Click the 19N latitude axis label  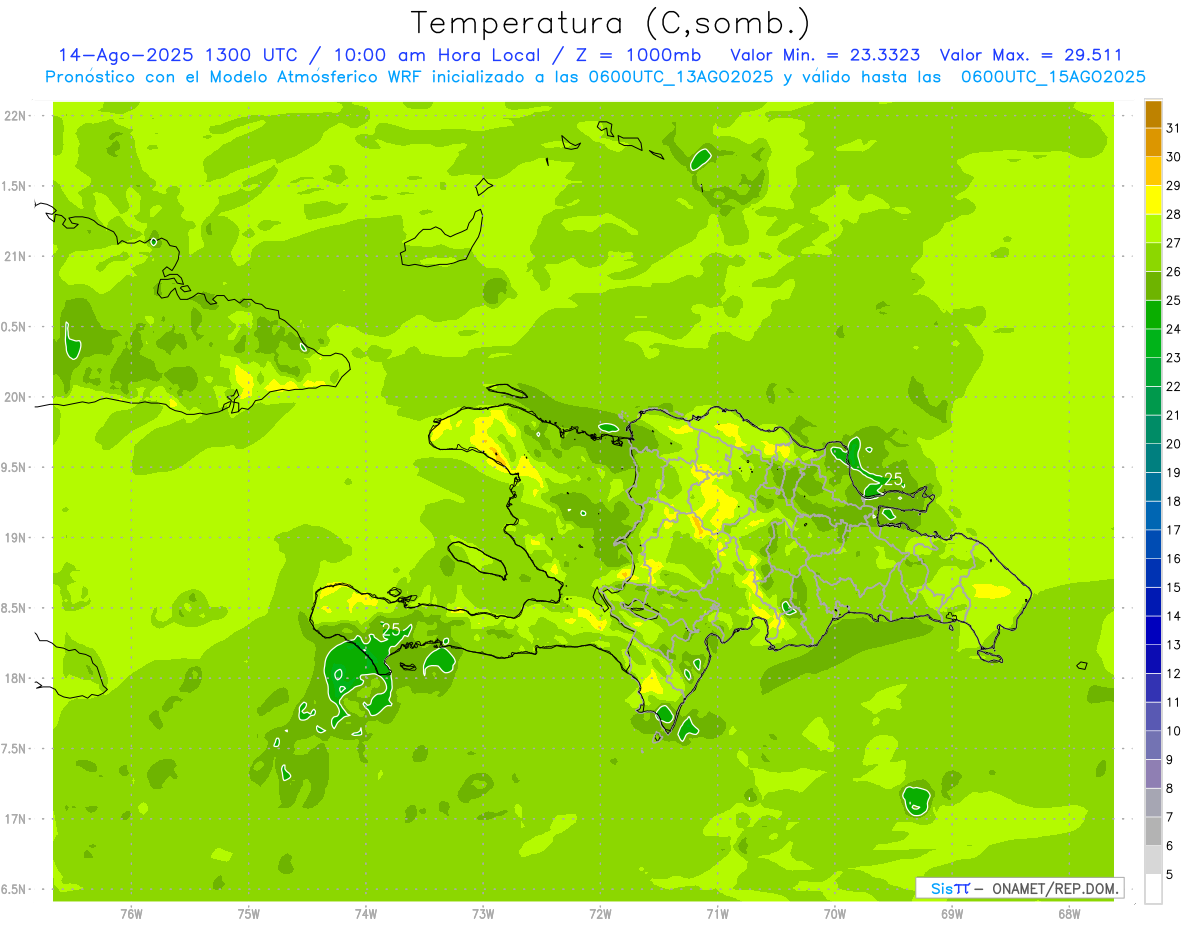point(16,538)
